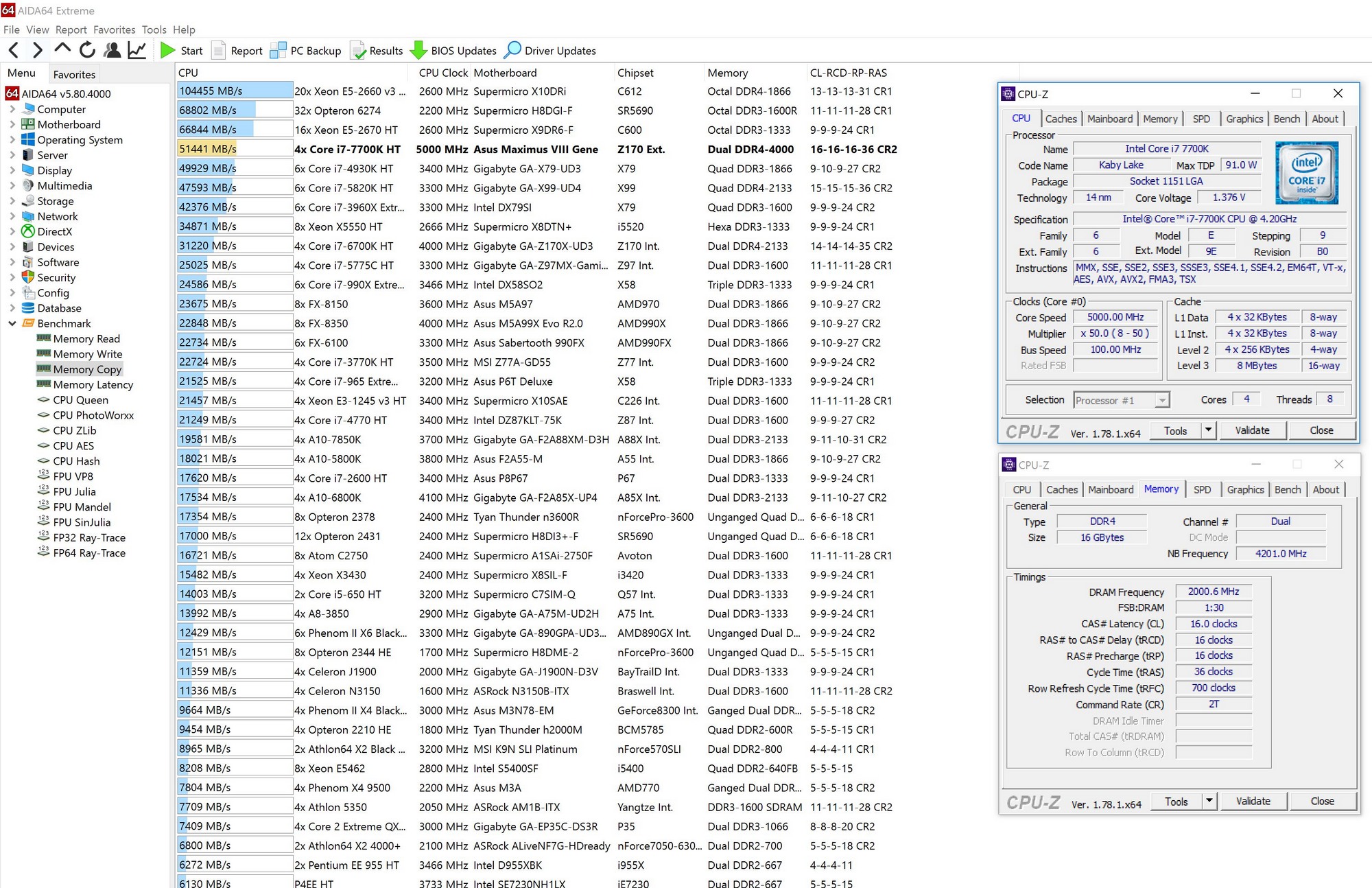This screenshot has width=1372, height=888.
Task: Open the FP64 Ray-Trace benchmark
Action: [89, 552]
